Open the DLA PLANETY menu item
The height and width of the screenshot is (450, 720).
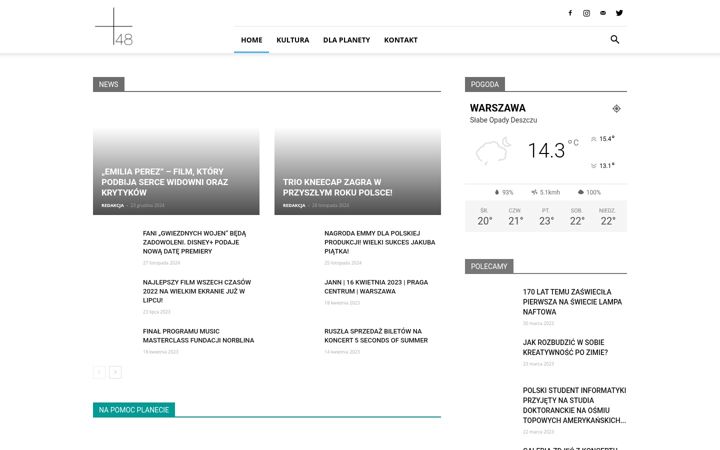346,40
